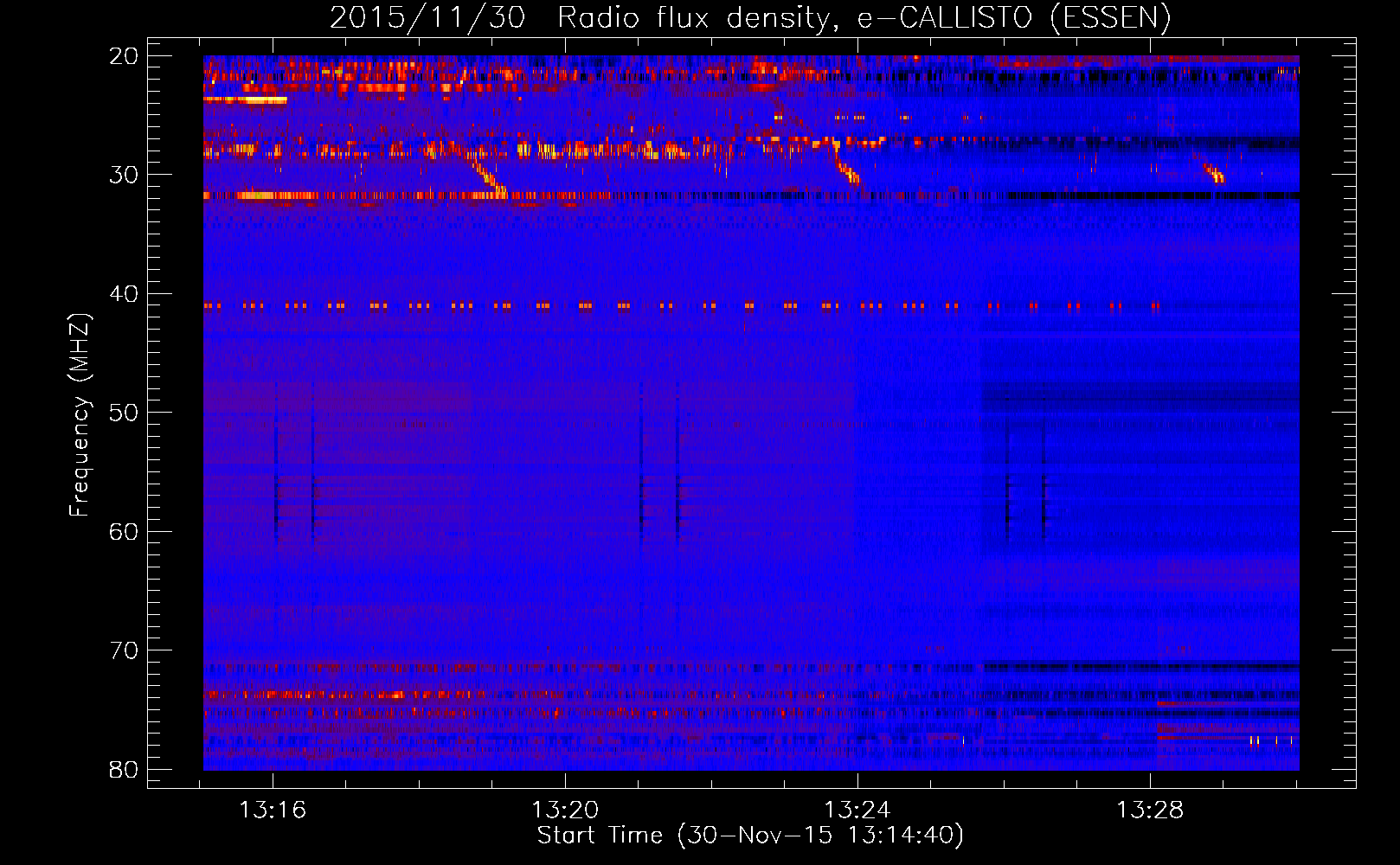Click the Frequency (MHZ) axis label
Screen dimensions: 1400x865
[80, 416]
